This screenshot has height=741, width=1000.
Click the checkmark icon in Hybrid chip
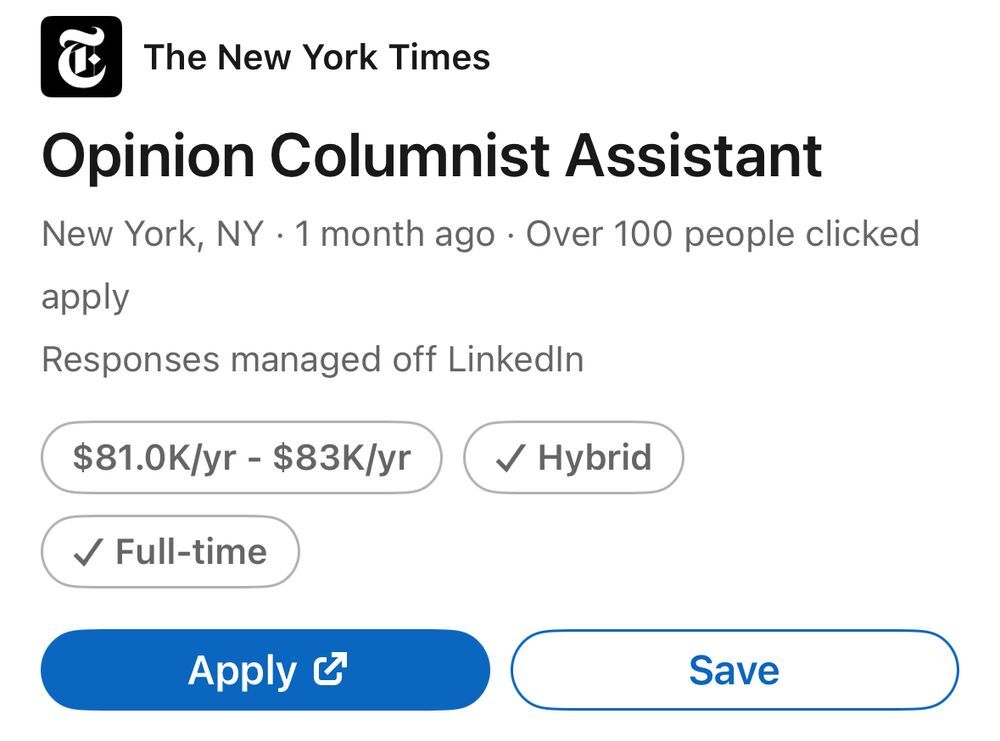510,459
